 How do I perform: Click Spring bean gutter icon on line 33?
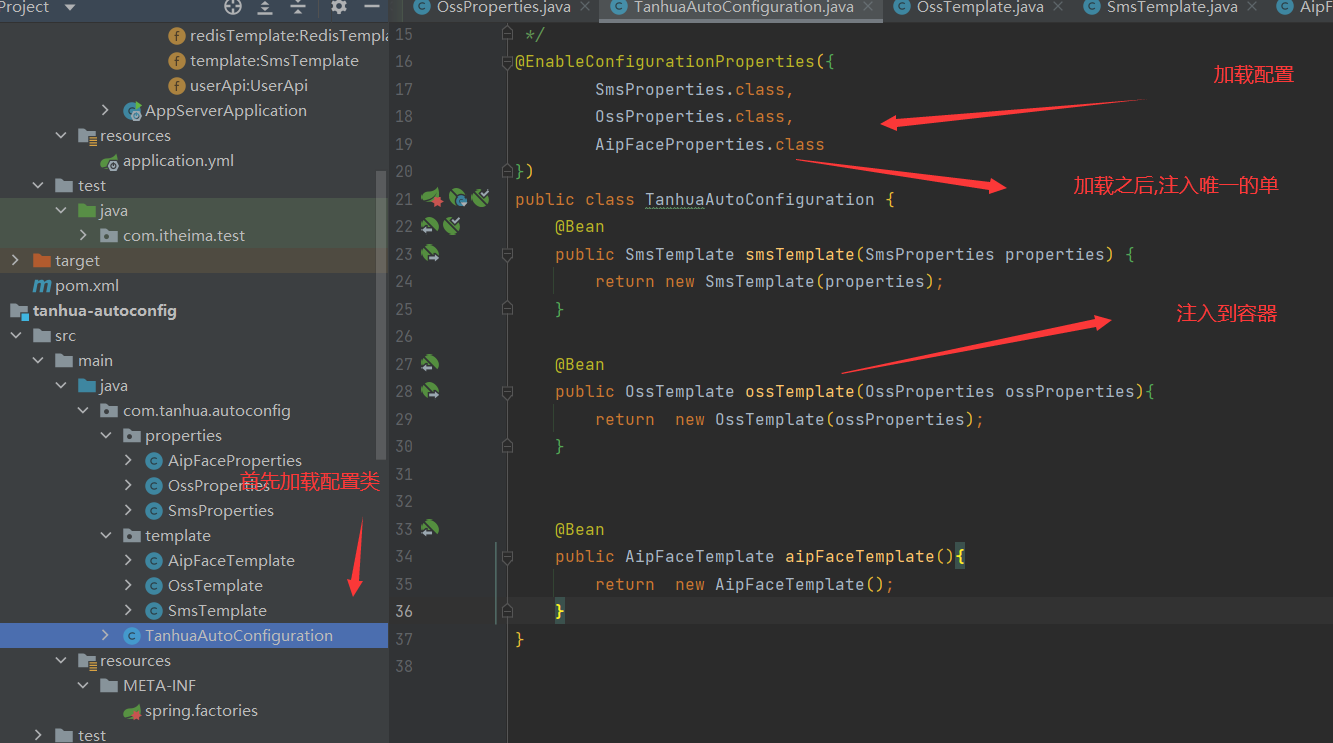coord(430,529)
